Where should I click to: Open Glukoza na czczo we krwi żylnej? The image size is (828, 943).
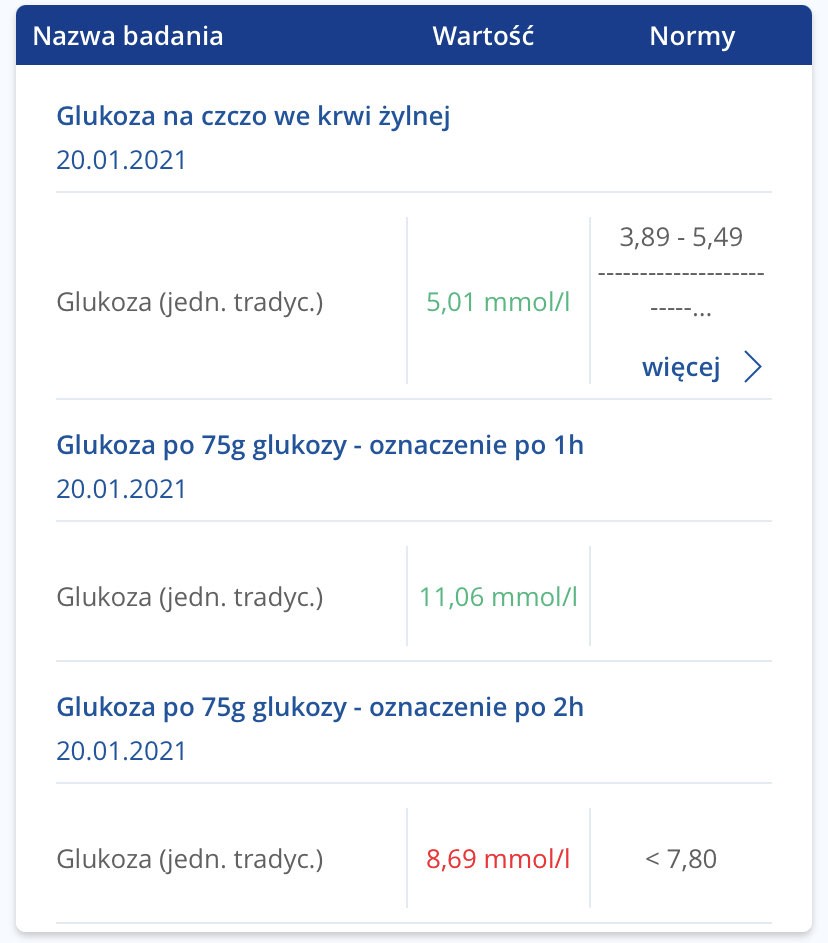[x=254, y=117]
